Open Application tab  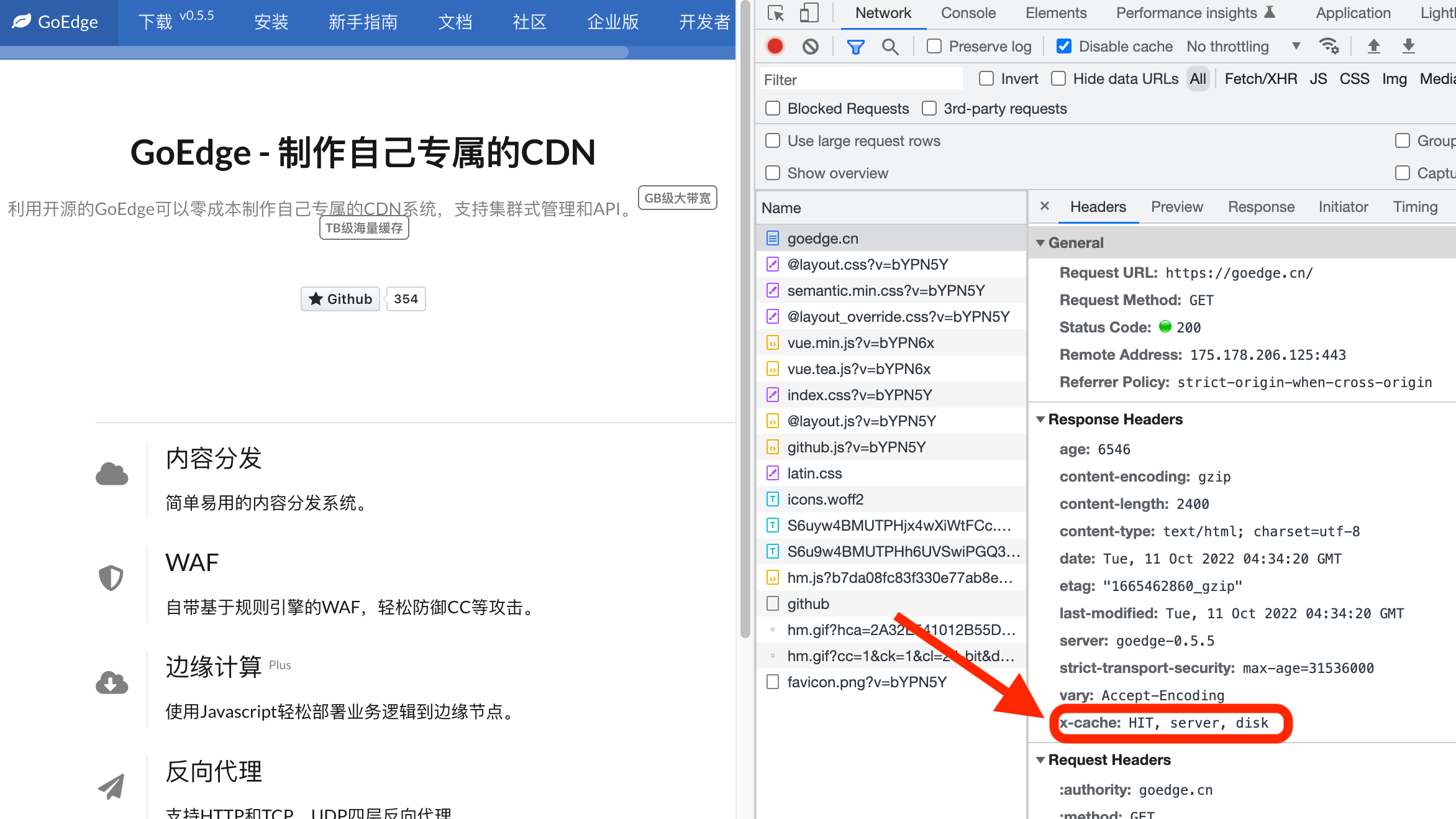click(1353, 13)
